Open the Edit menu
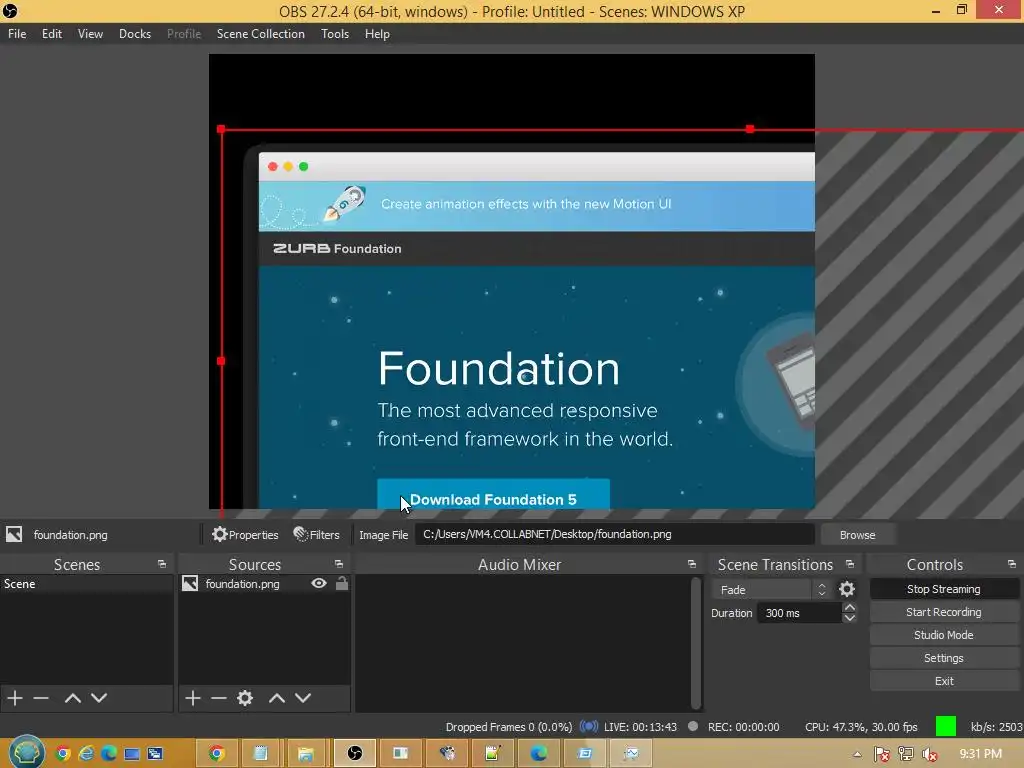The height and width of the screenshot is (768, 1024). click(x=52, y=34)
